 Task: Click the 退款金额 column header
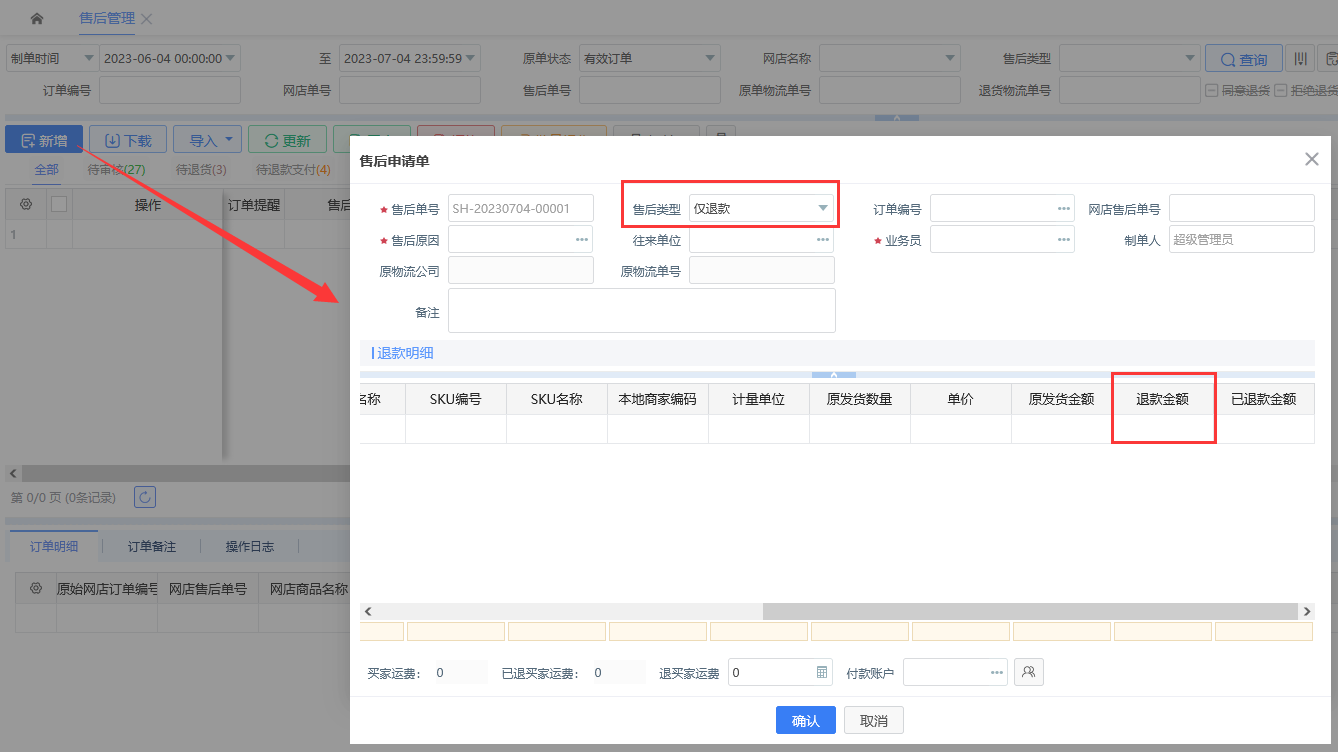[x=1162, y=399]
